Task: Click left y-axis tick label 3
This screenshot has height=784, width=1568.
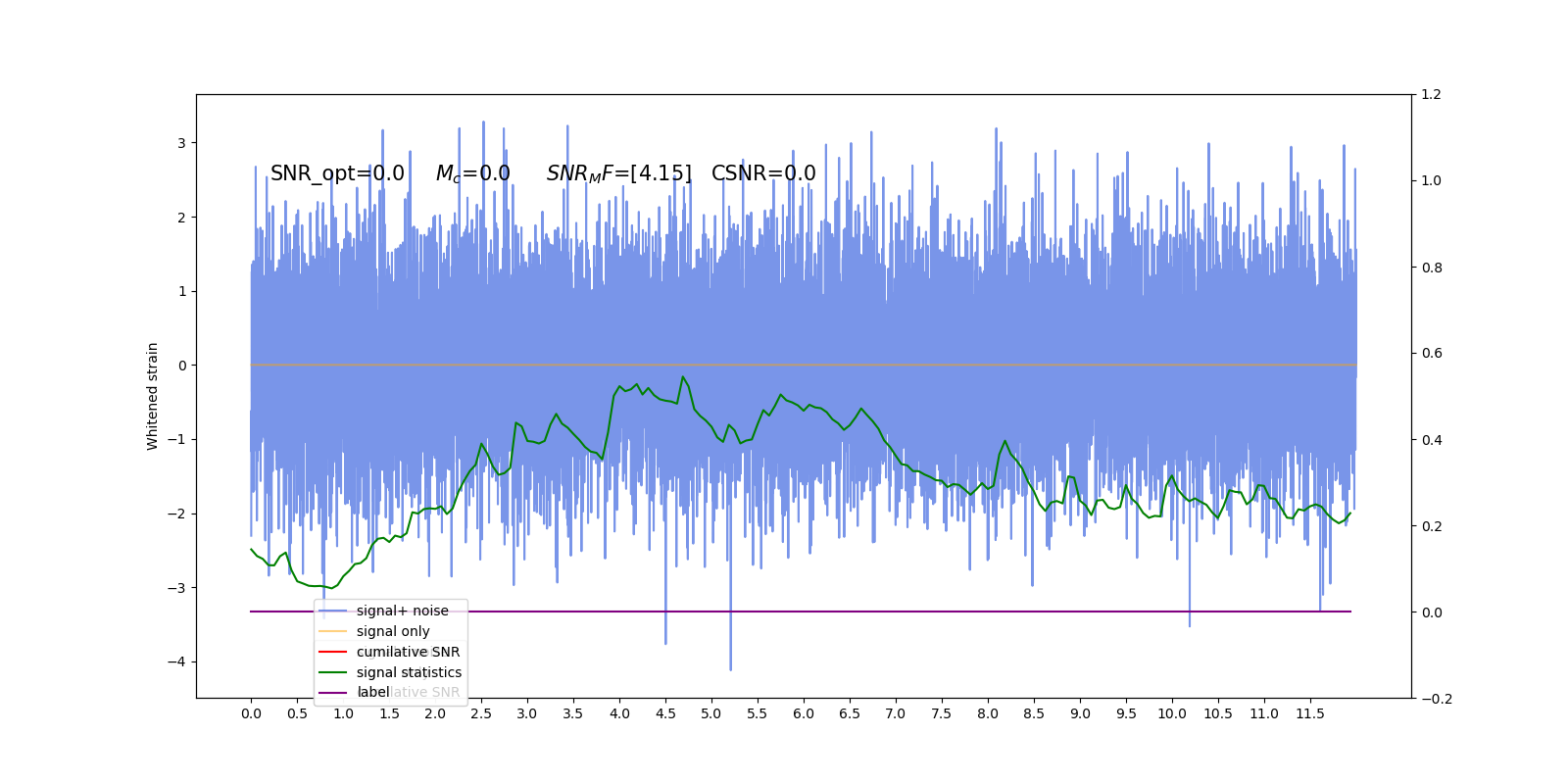Action: (181, 143)
